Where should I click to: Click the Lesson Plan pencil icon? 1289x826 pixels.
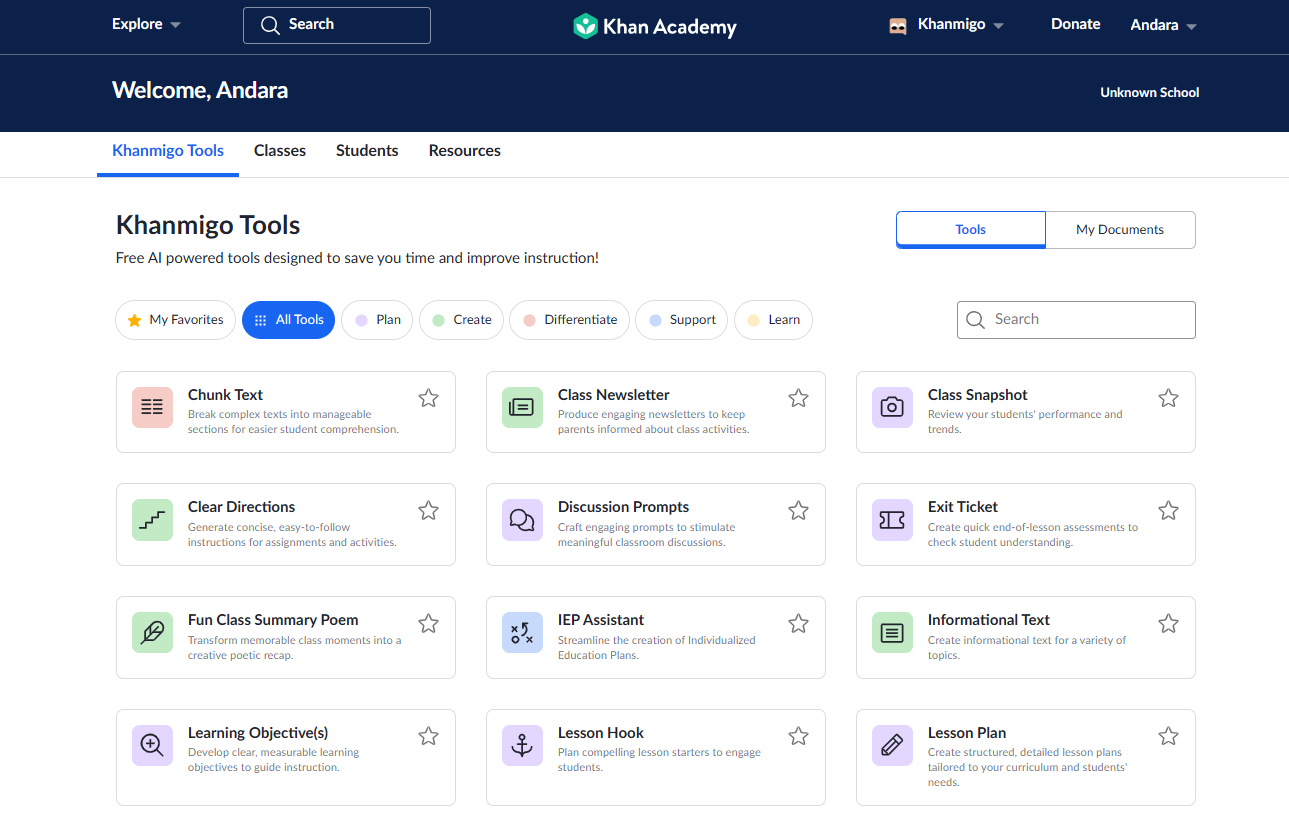[x=892, y=745]
